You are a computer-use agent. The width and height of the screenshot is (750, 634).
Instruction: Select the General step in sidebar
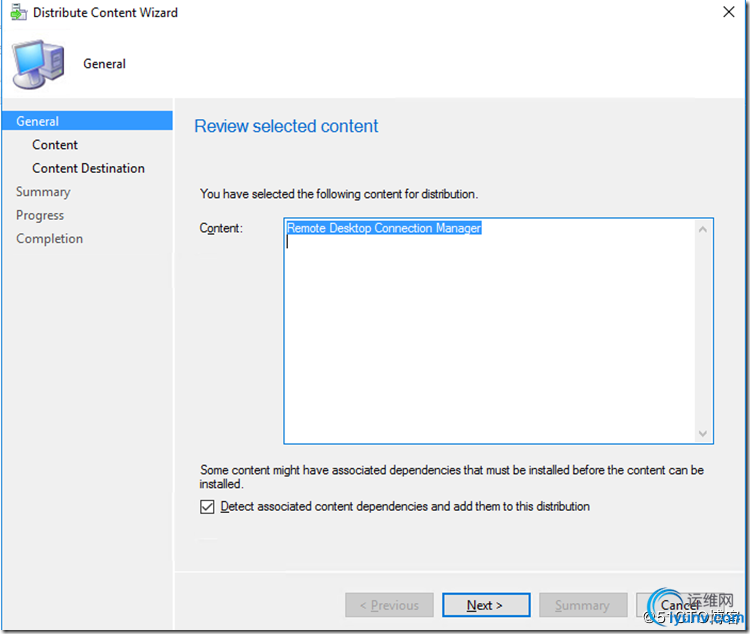click(87, 121)
